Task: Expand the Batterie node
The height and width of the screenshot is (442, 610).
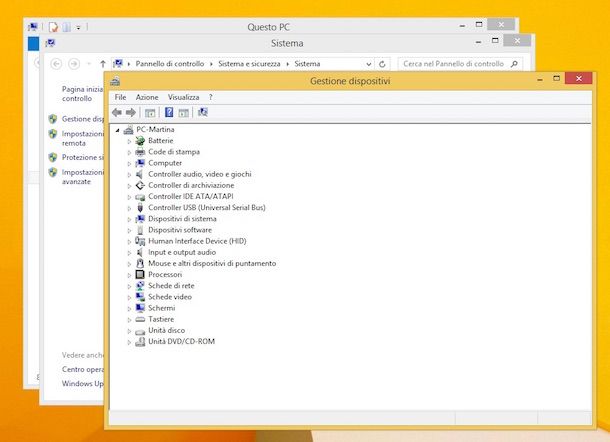Action: tap(129, 141)
